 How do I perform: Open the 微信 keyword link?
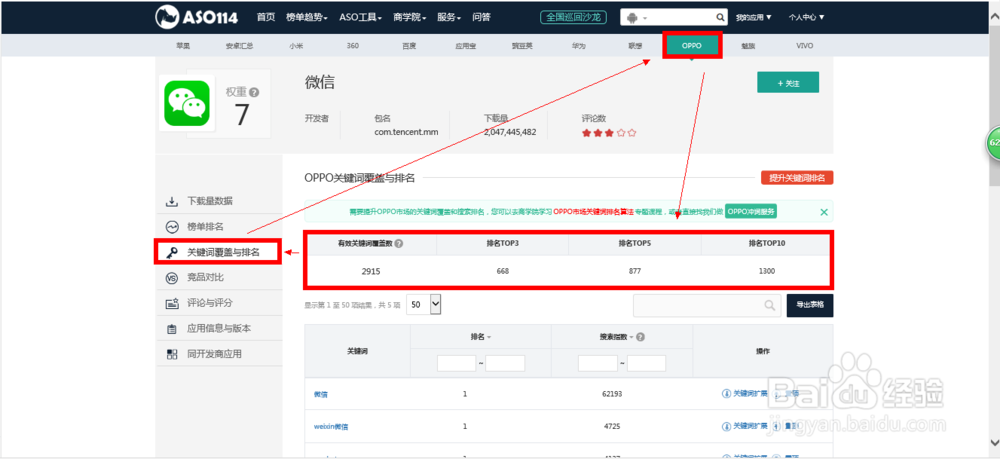pyautogui.click(x=321, y=394)
